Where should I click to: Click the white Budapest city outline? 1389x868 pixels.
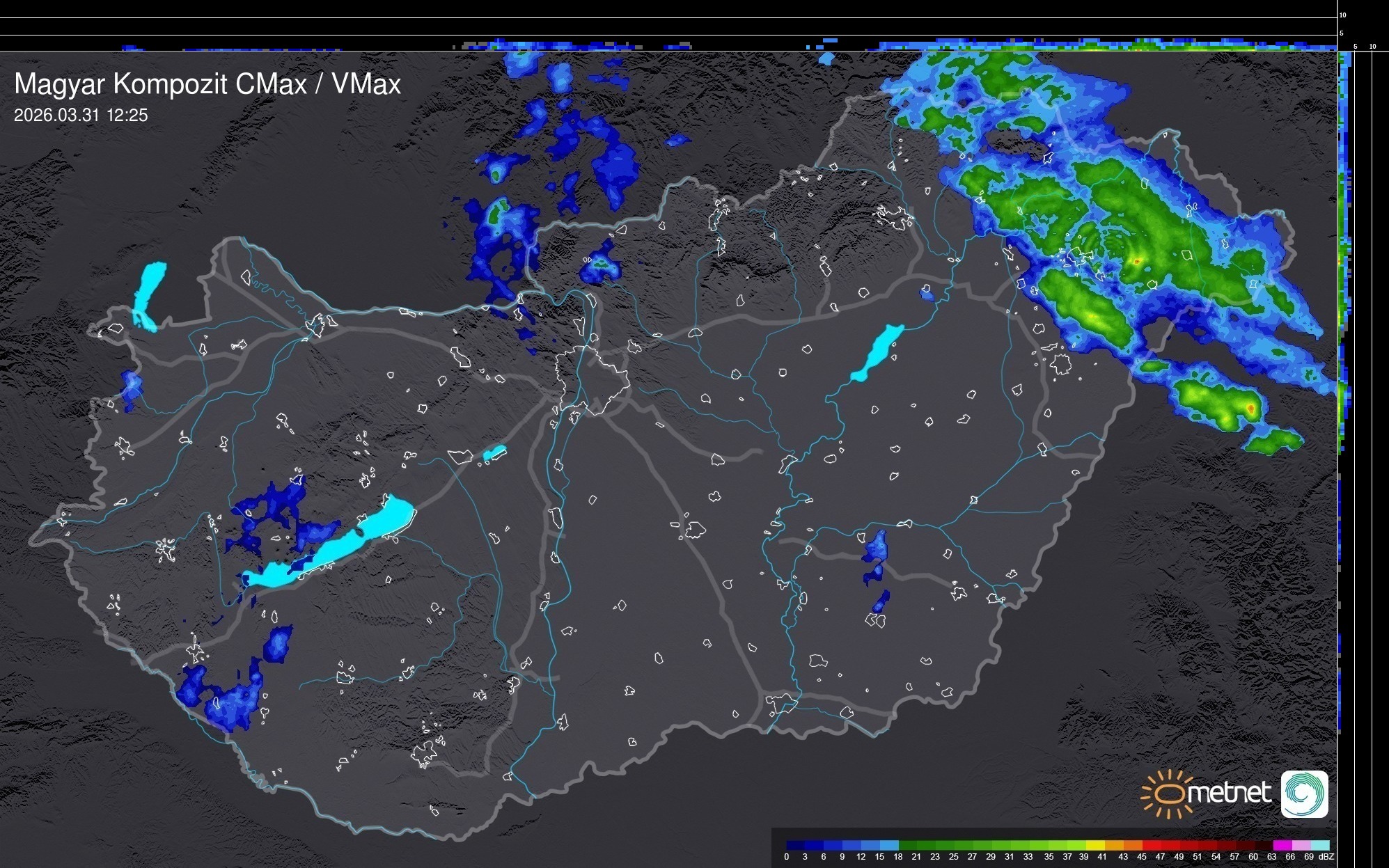pyautogui.click(x=592, y=379)
